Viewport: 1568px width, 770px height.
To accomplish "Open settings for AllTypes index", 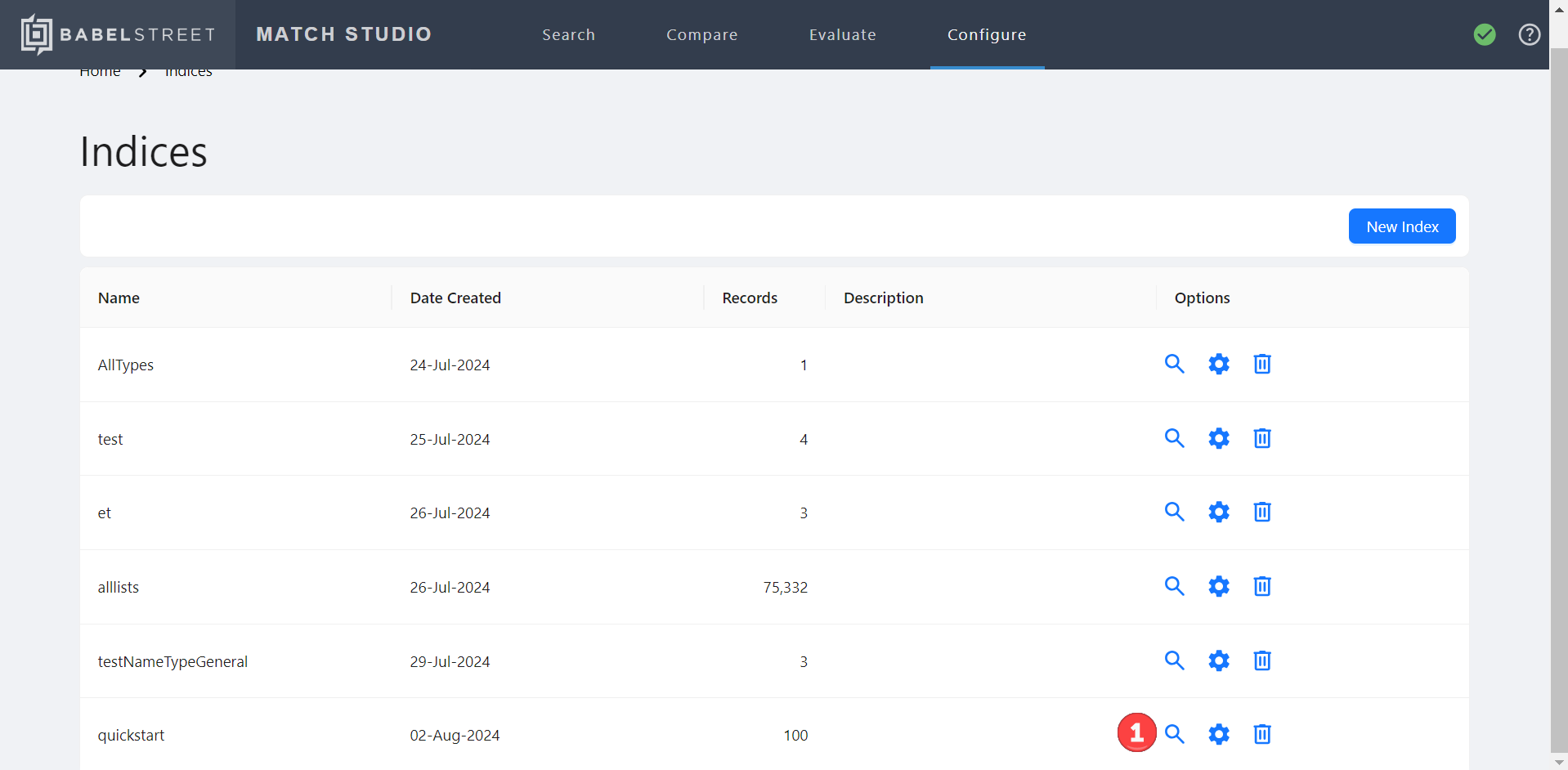I will pos(1219,364).
